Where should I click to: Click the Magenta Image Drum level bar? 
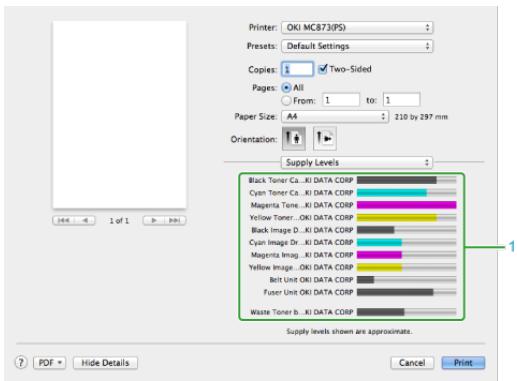[x=406, y=255]
